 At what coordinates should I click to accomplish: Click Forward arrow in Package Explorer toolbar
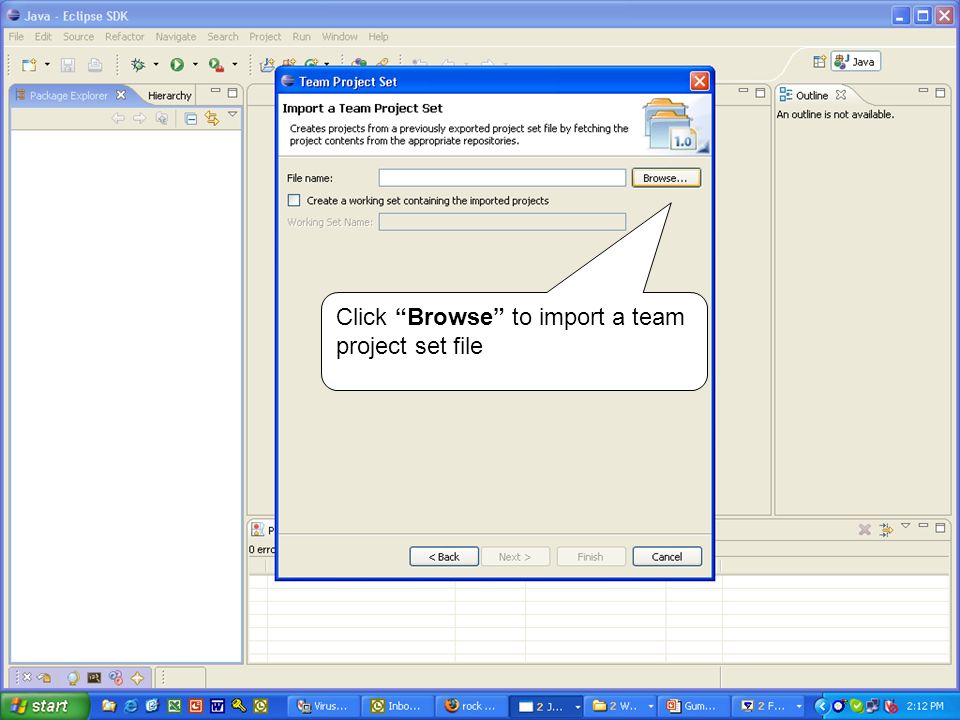pyautogui.click(x=140, y=118)
